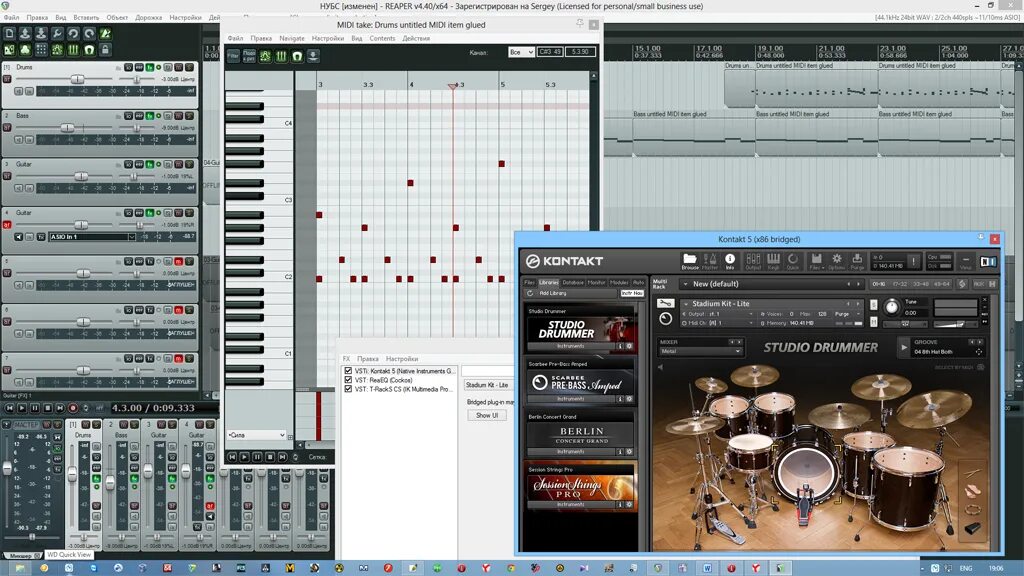Click the master fader in the mixer
1024x576 pixels.
[7, 468]
